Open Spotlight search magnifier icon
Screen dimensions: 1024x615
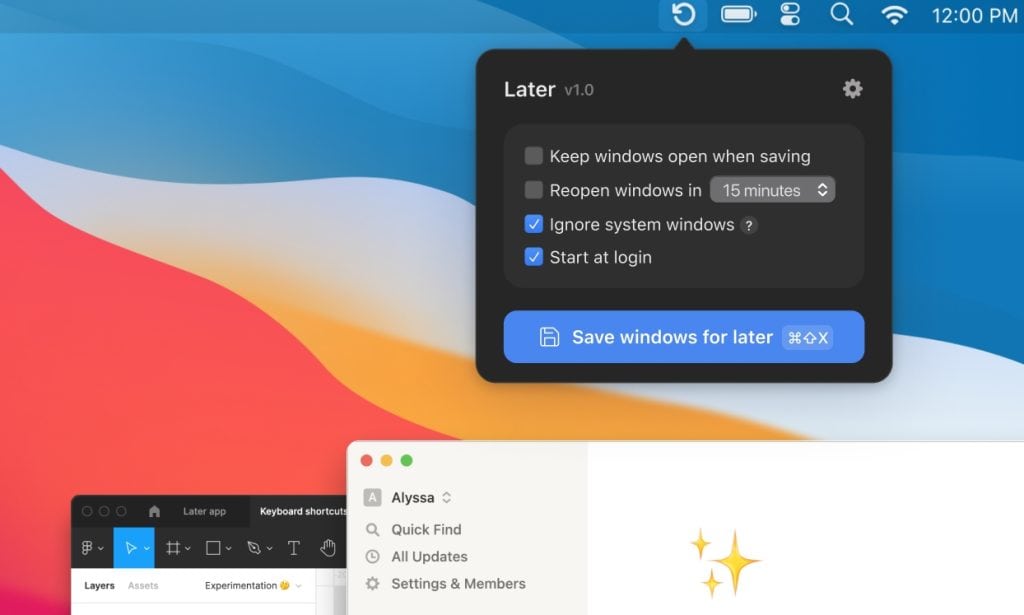[x=841, y=14]
